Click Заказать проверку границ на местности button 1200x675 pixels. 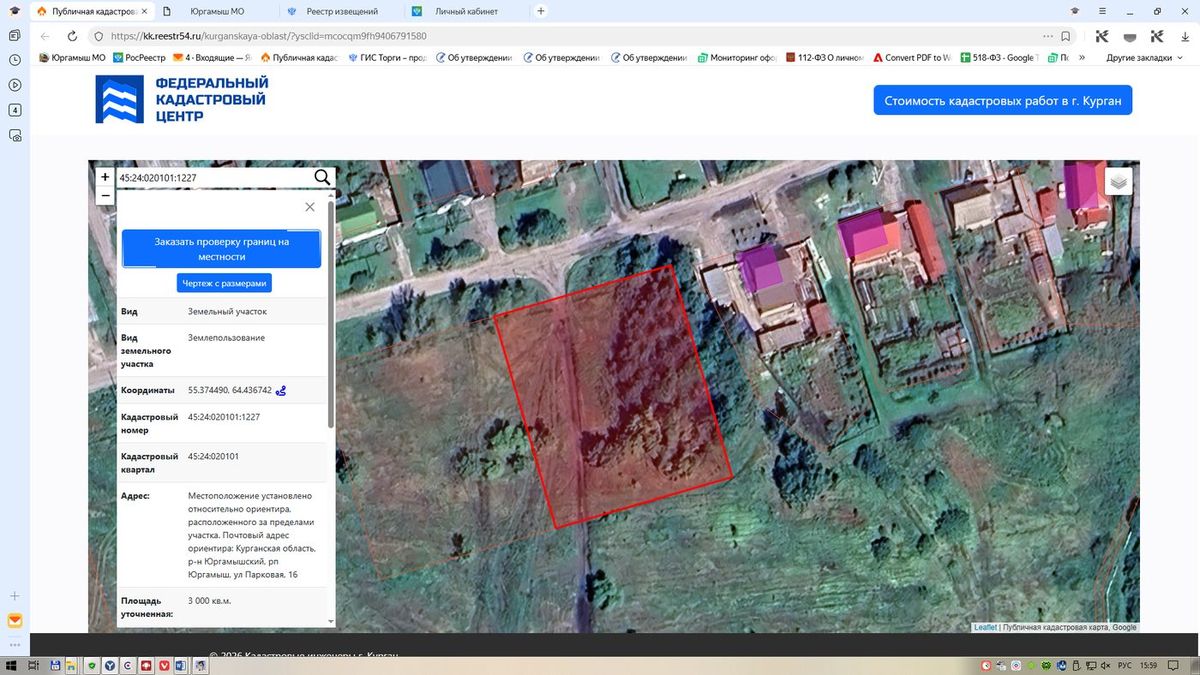221,249
